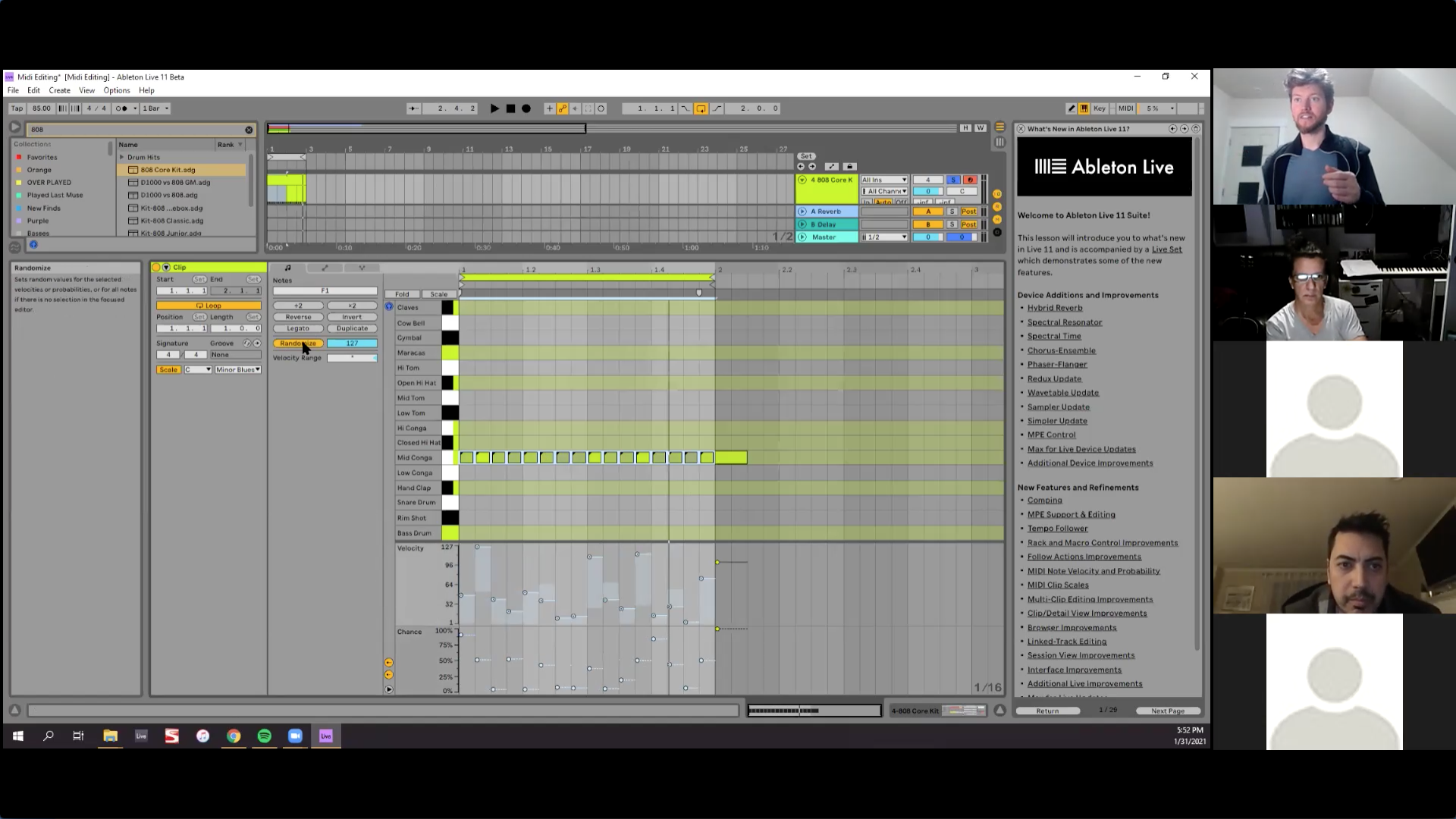Open the Options menu
1456x819 pixels.
tap(117, 90)
